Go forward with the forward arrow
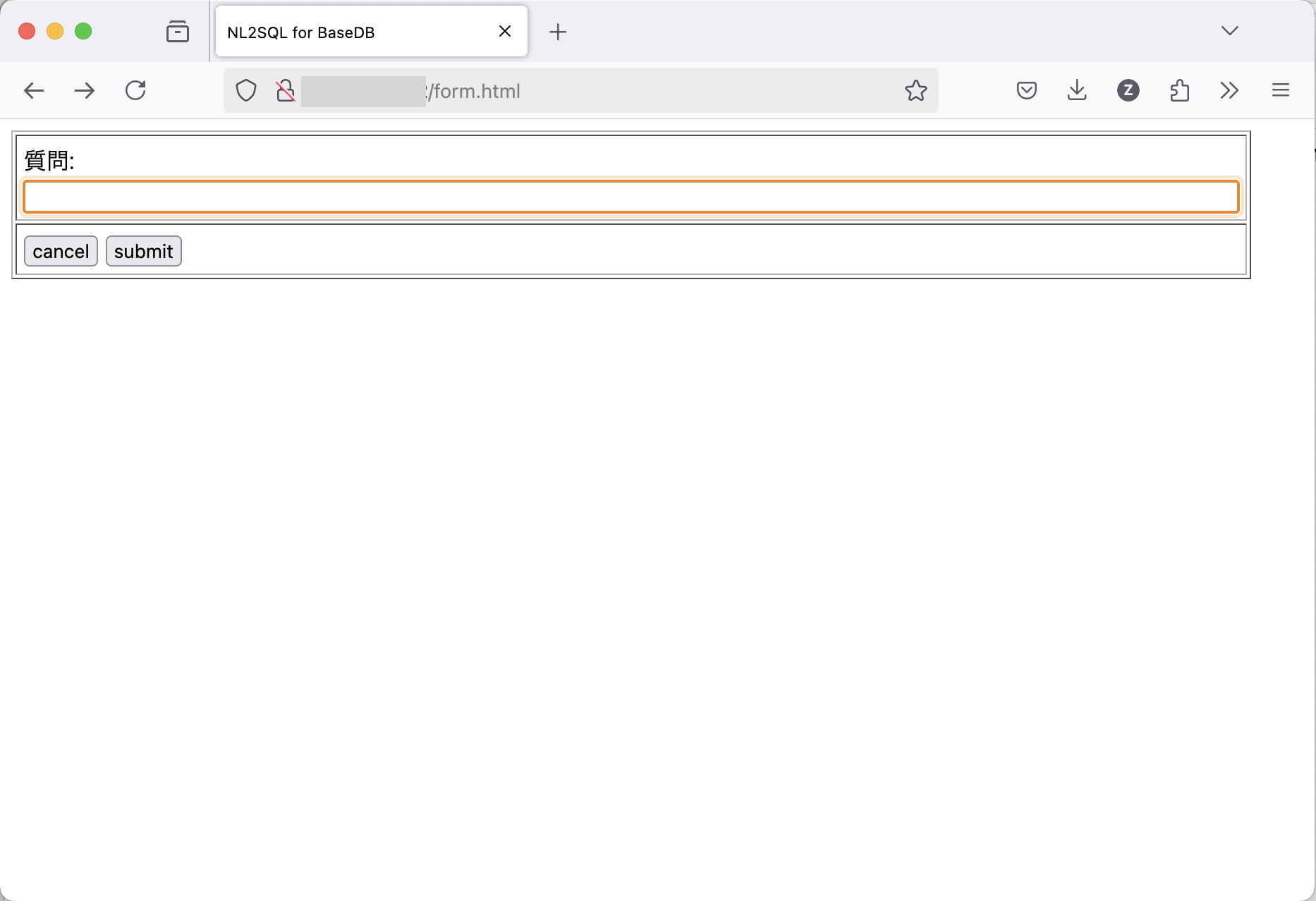This screenshot has height=901, width=1316. tap(85, 90)
